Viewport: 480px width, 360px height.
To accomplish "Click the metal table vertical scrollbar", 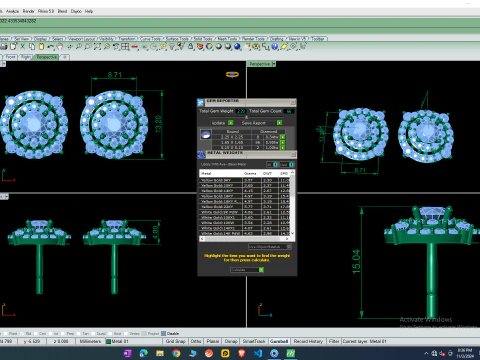I will pyautogui.click(x=293, y=202).
